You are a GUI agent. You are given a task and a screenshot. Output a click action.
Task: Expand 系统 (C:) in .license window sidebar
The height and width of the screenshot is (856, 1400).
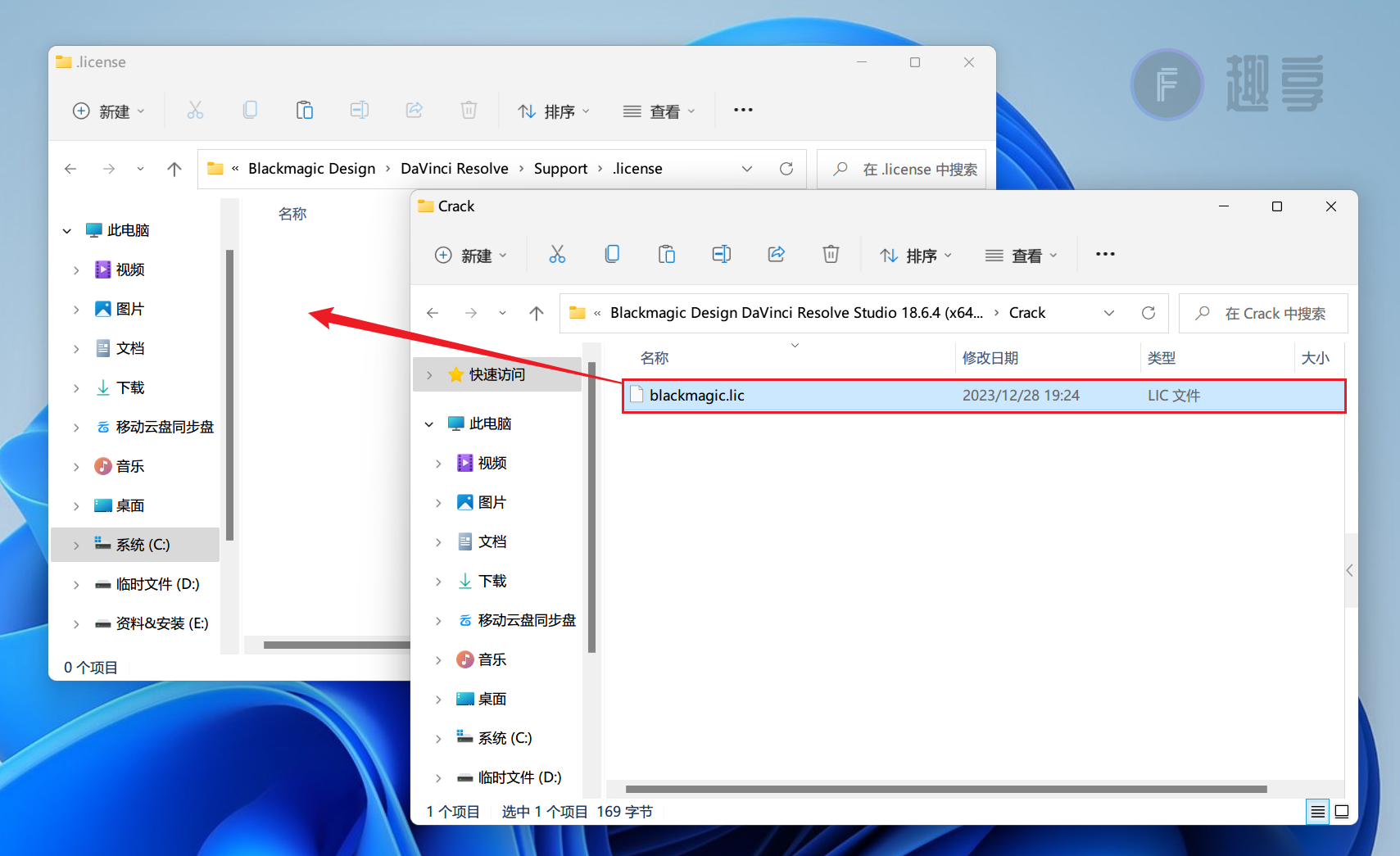click(x=76, y=546)
